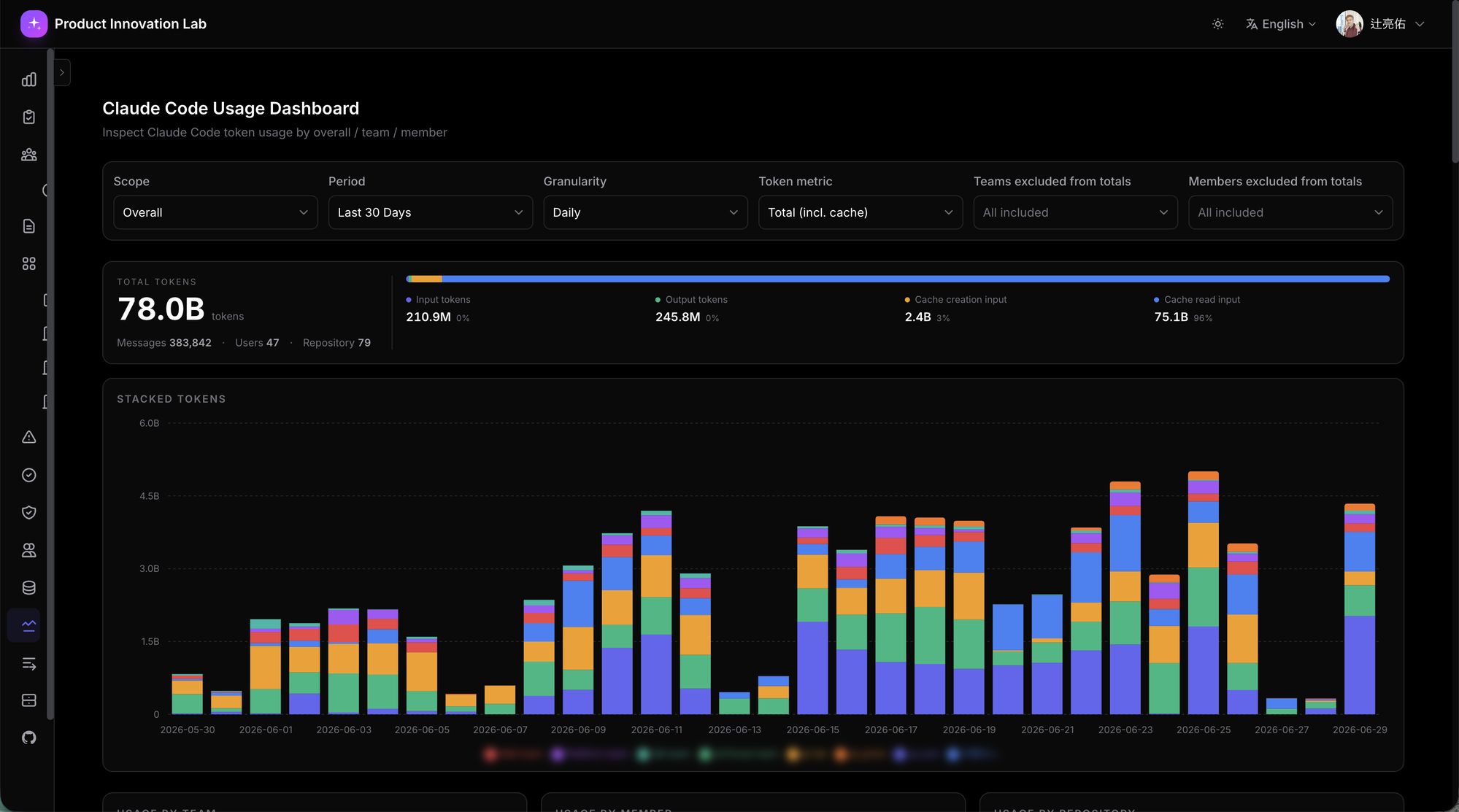Click the chart bar above 2026-06-11
Screen dimensions: 1459x812
[656, 613]
